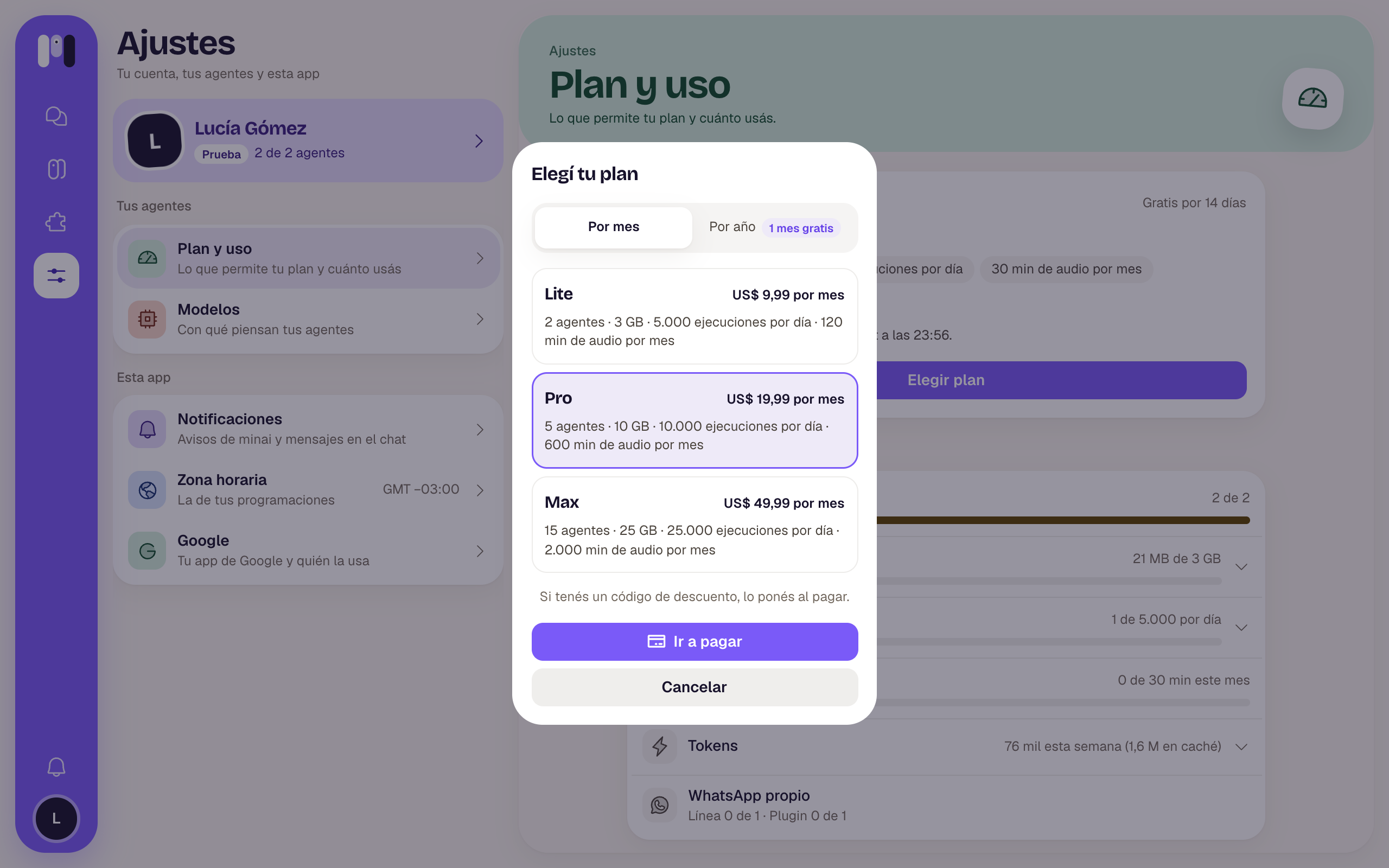This screenshot has height=868, width=1389.
Task: Open the Google row chevron
Action: [480, 551]
